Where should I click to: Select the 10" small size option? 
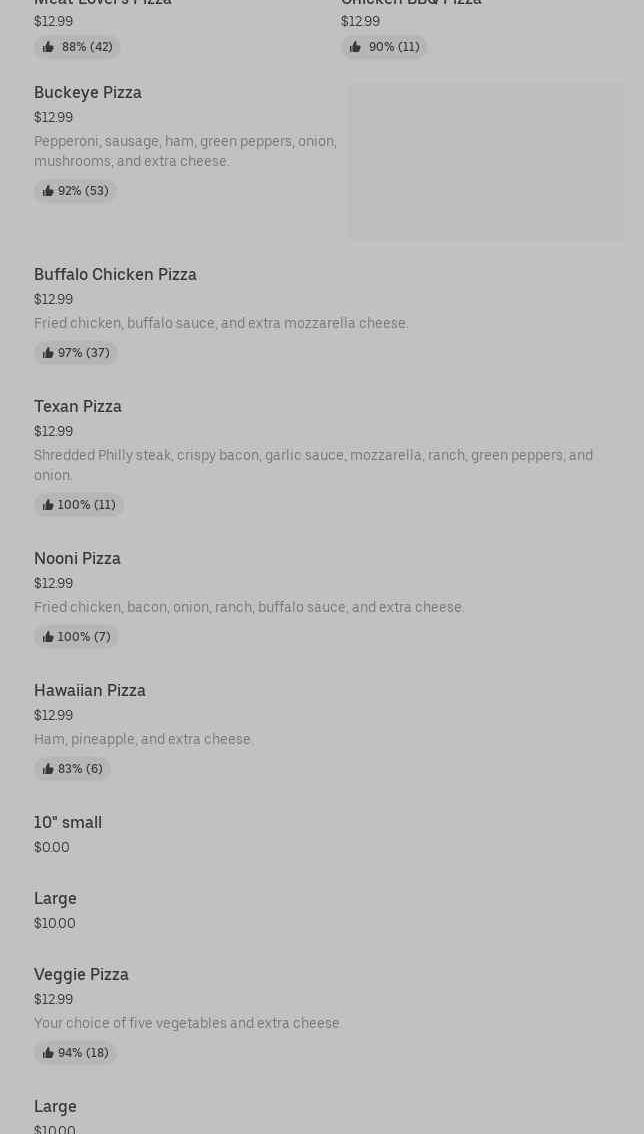coord(68,822)
